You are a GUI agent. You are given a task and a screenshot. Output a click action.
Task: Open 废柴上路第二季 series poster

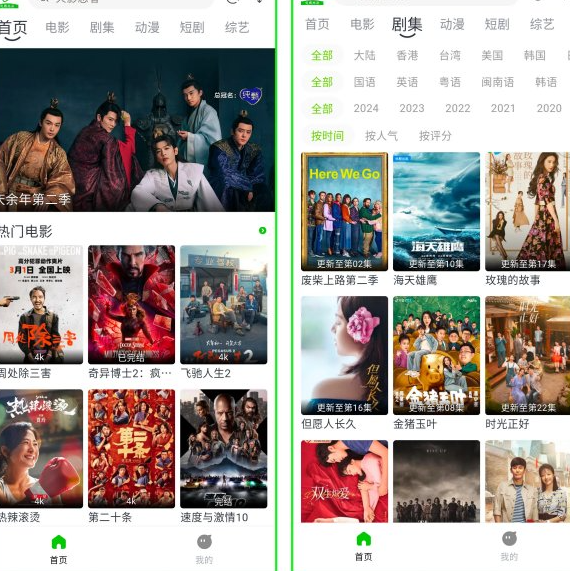coord(345,212)
